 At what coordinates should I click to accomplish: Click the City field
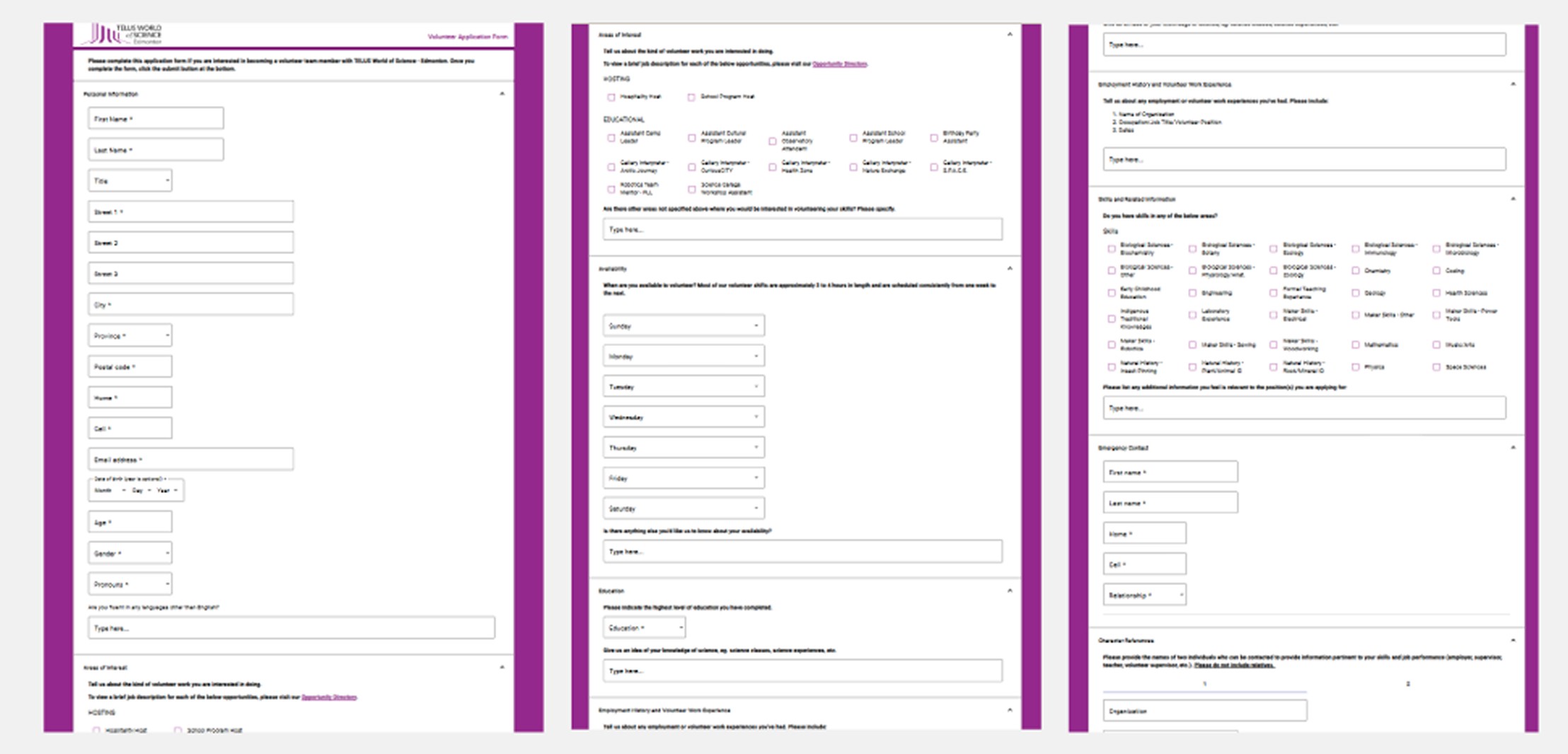191,305
